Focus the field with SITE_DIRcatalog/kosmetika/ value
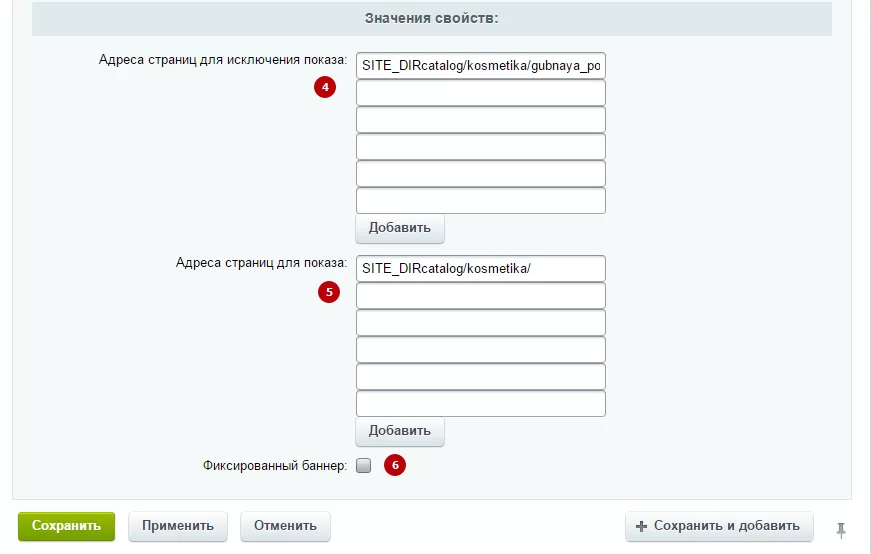 click(480, 268)
